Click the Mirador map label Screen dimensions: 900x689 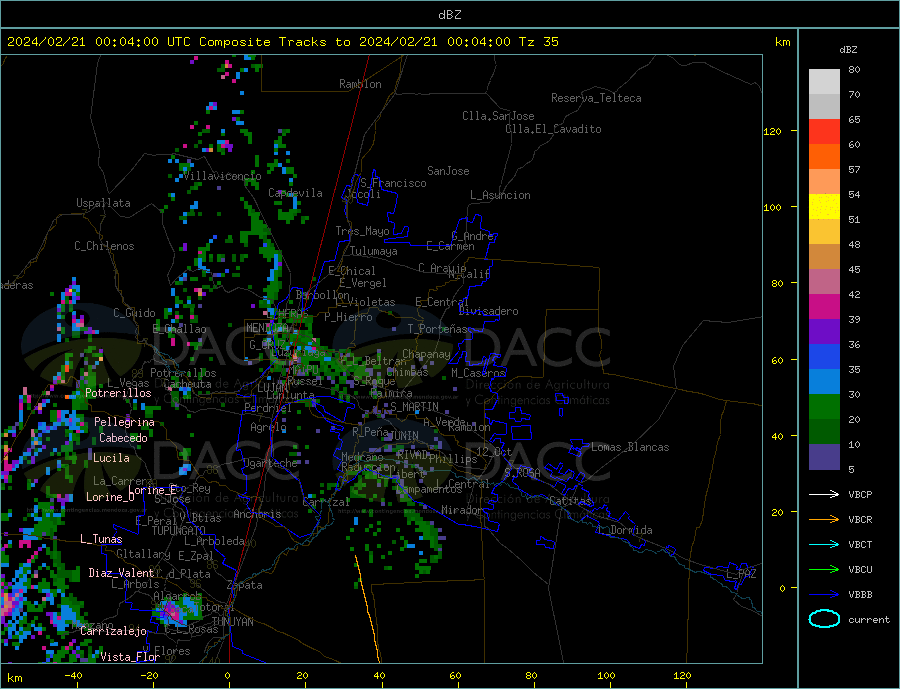click(x=462, y=510)
